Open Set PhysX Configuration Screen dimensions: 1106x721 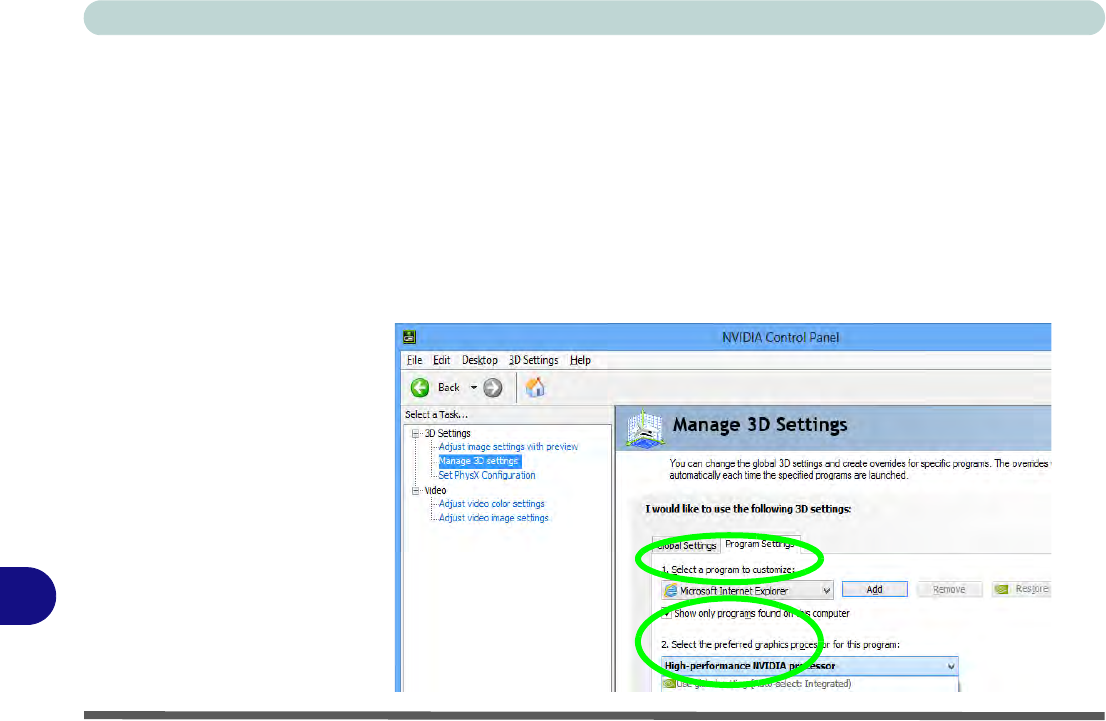point(487,475)
